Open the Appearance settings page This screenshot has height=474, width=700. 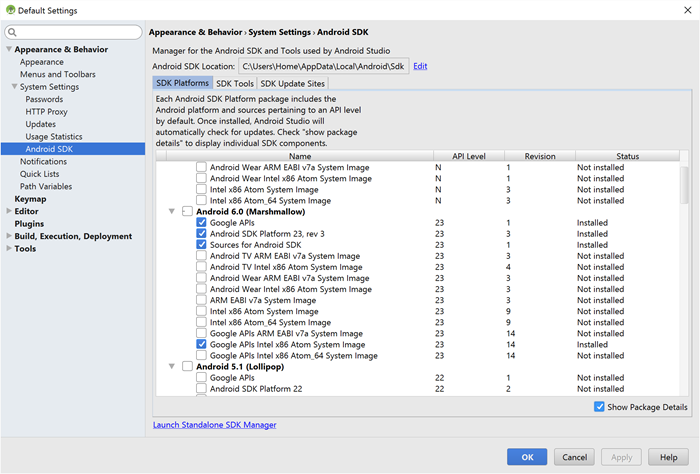coord(42,62)
